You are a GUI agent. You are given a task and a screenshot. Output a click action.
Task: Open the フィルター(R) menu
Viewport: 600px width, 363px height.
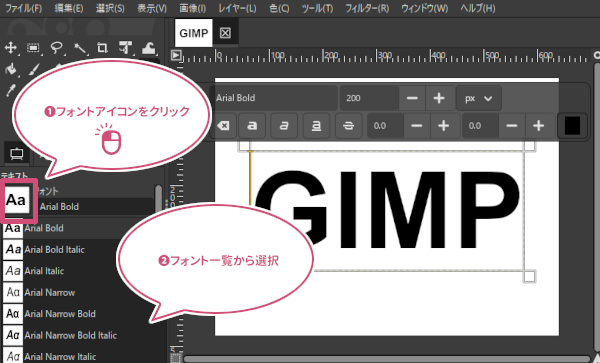point(367,8)
